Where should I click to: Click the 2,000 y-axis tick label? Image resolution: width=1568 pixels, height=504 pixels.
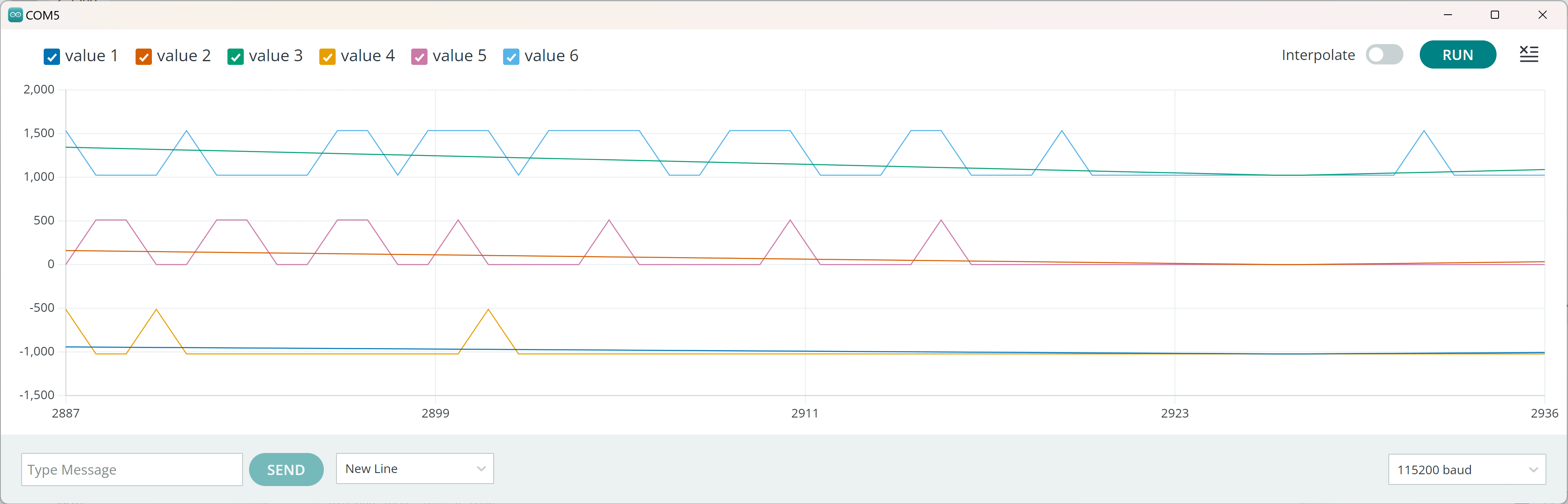39,89
